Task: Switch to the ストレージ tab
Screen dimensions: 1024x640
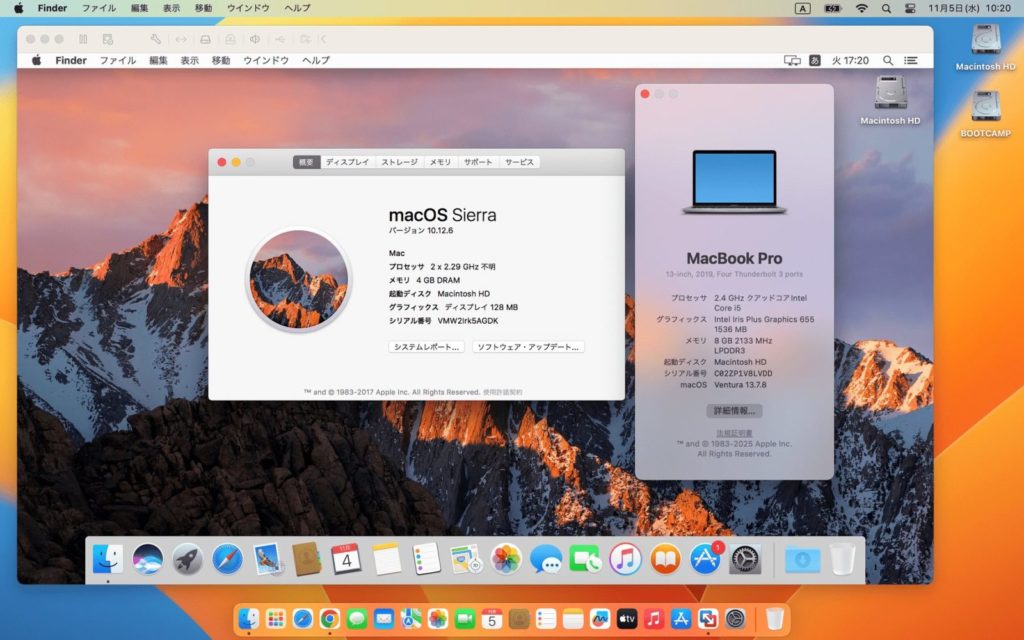Action: point(399,162)
